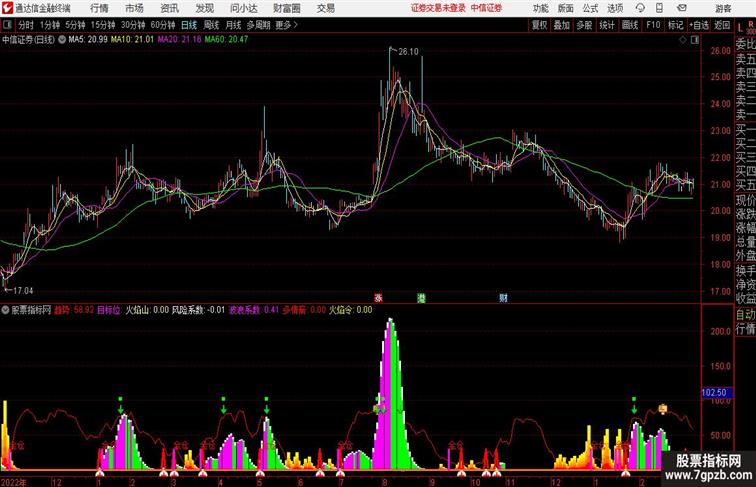Expand the 股票指标网 sub-indicator dropdown

(5, 310)
